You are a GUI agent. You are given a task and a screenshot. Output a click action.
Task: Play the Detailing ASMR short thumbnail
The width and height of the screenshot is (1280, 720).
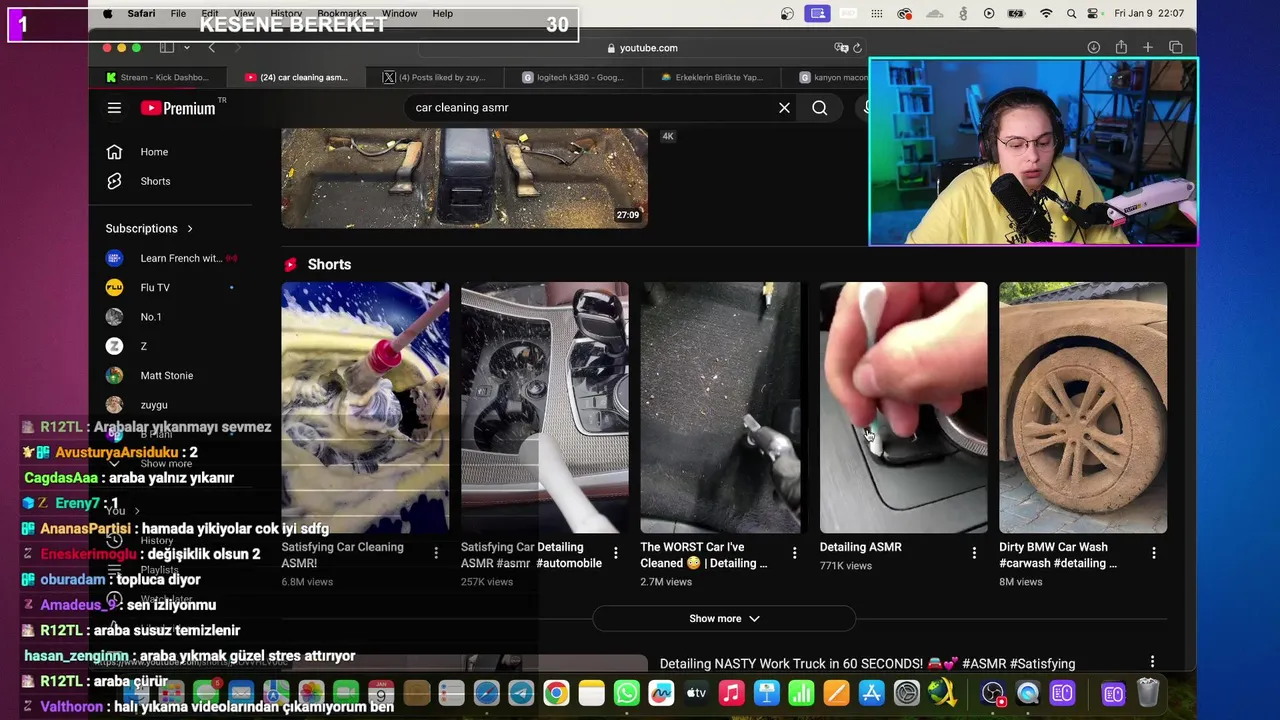tap(903, 407)
